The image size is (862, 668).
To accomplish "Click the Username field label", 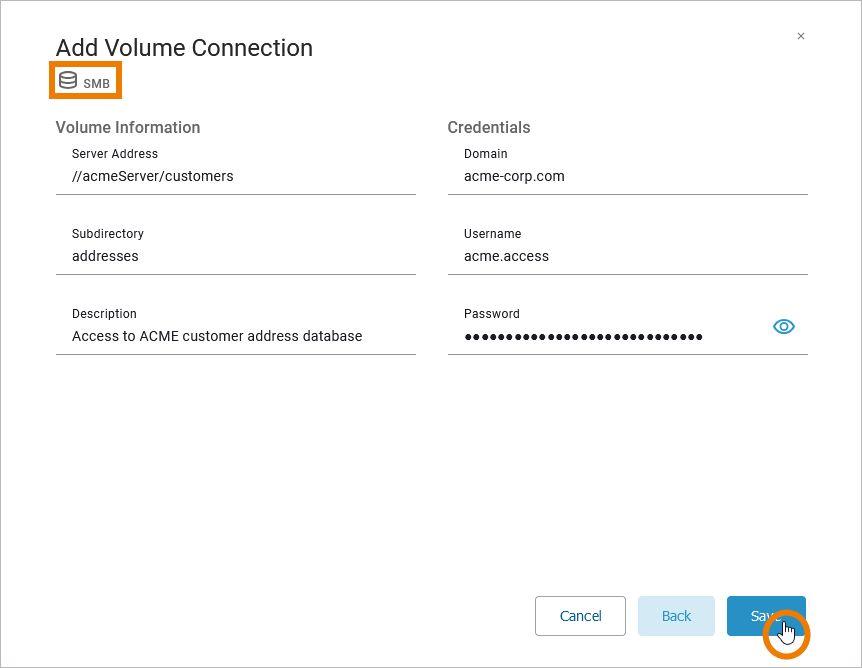I will tap(492, 234).
